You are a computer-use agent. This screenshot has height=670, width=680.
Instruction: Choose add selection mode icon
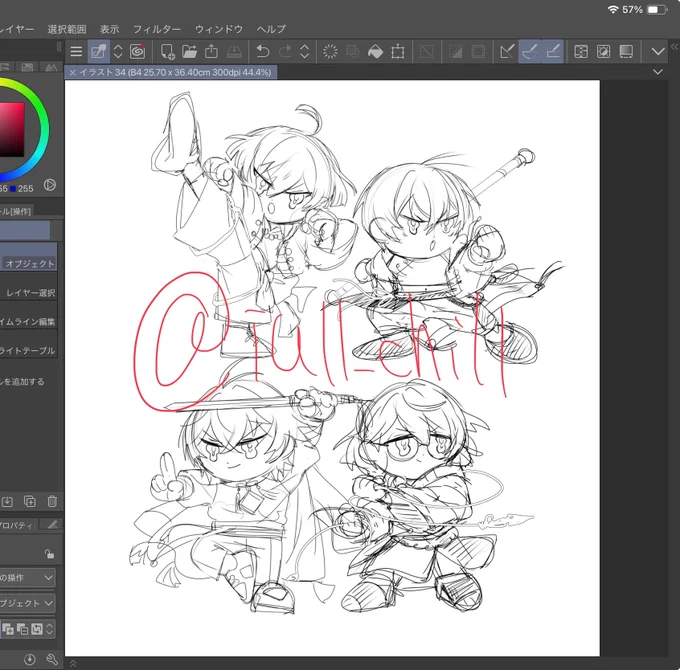(x=8, y=629)
